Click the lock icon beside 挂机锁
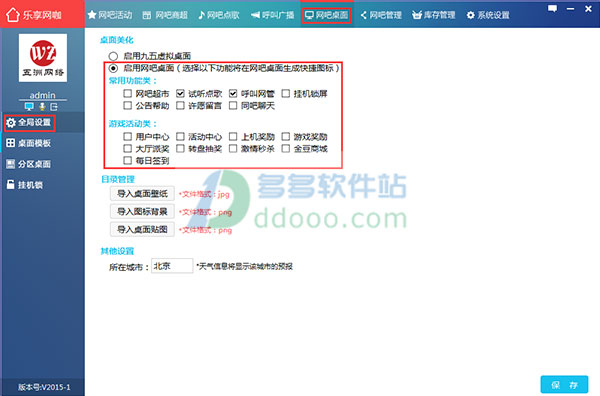Screen dimensions: 600x396 tap(11, 185)
